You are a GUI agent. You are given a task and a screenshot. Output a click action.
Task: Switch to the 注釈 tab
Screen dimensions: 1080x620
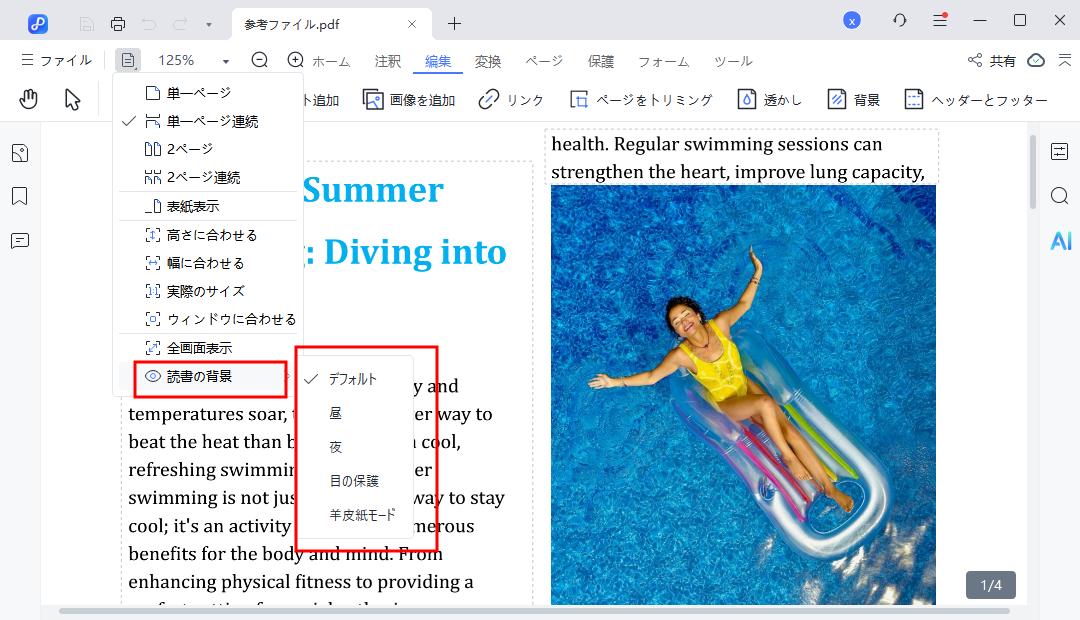coord(388,61)
